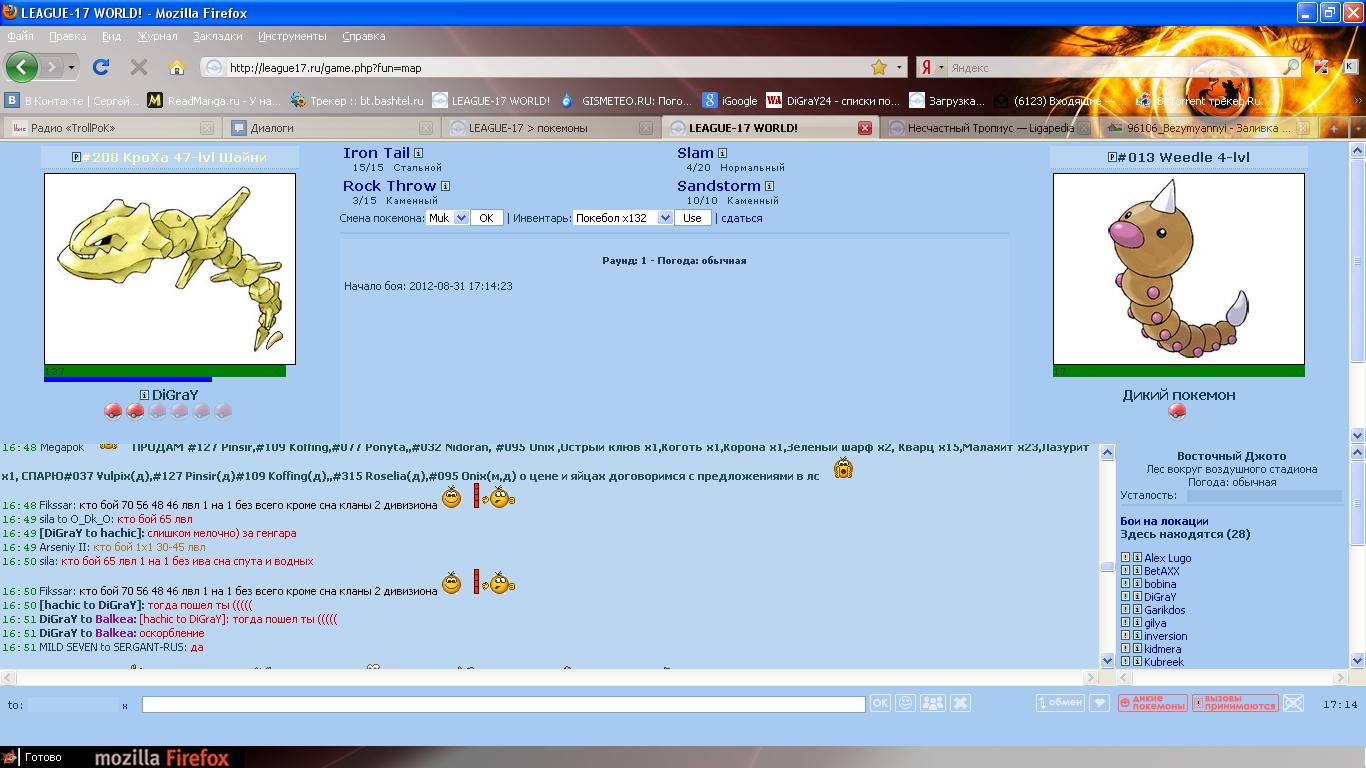
Task: Open the Журнал menu
Action: (157, 36)
